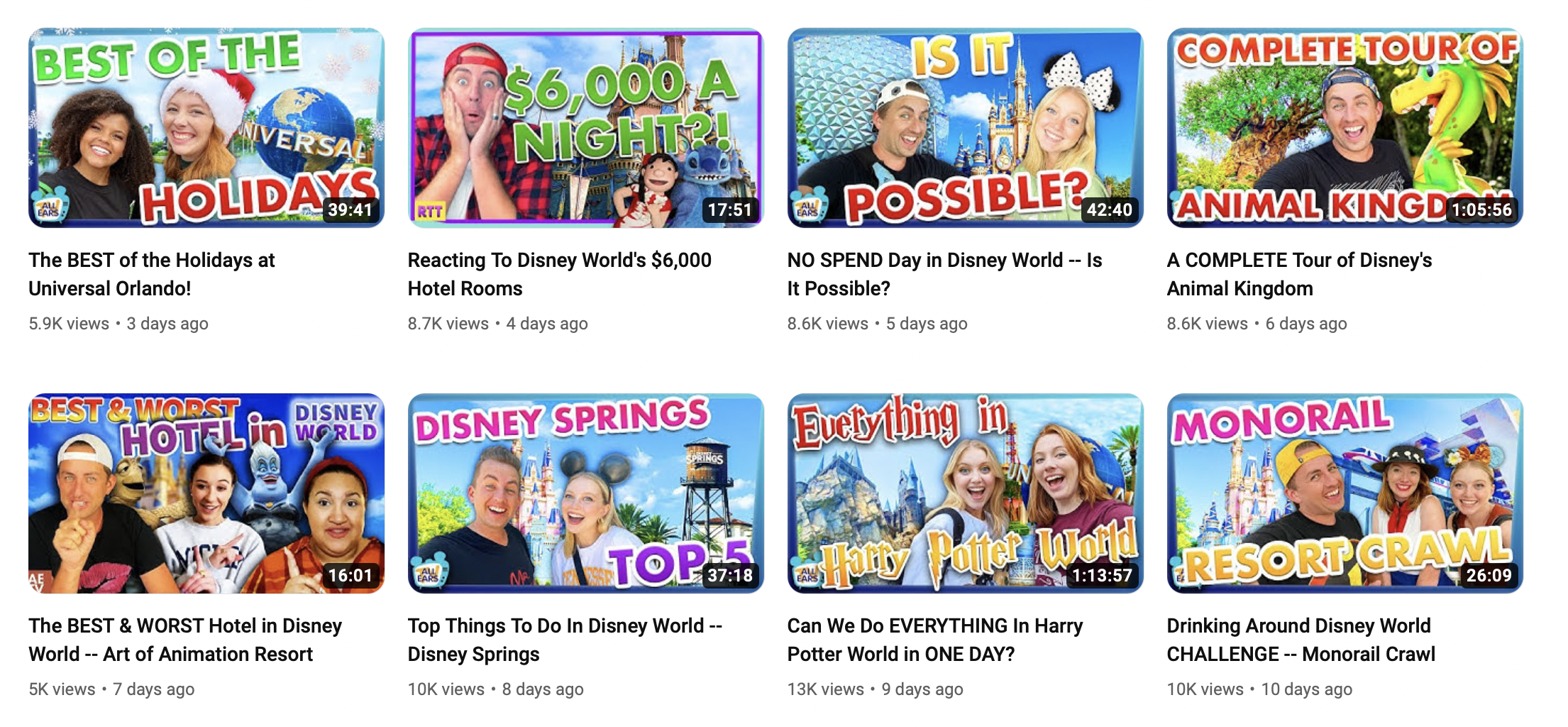
Task: Click title Can We Do EVERYTHING In Harry Potter
Action: 935,640
